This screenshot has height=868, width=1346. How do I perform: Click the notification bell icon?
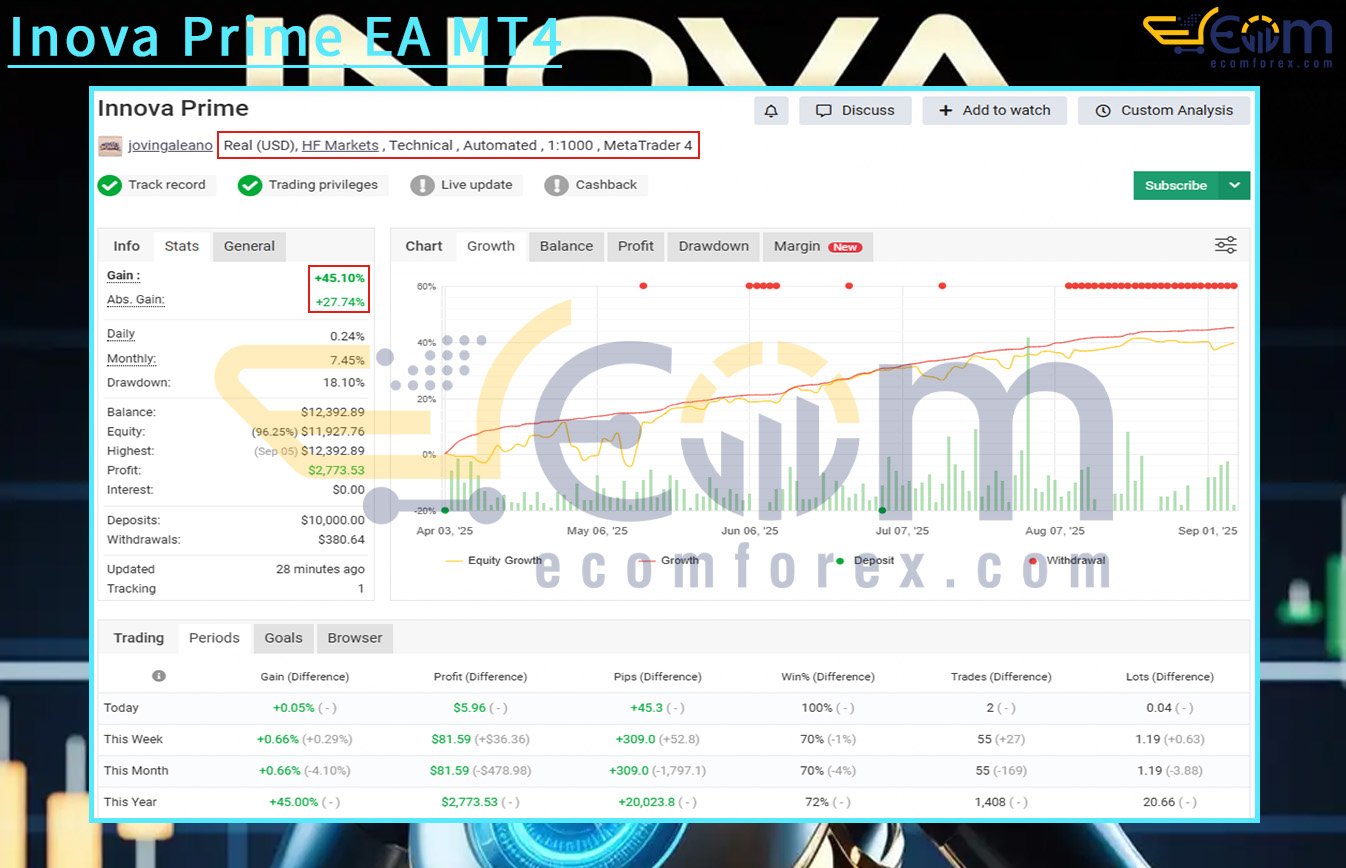[771, 111]
